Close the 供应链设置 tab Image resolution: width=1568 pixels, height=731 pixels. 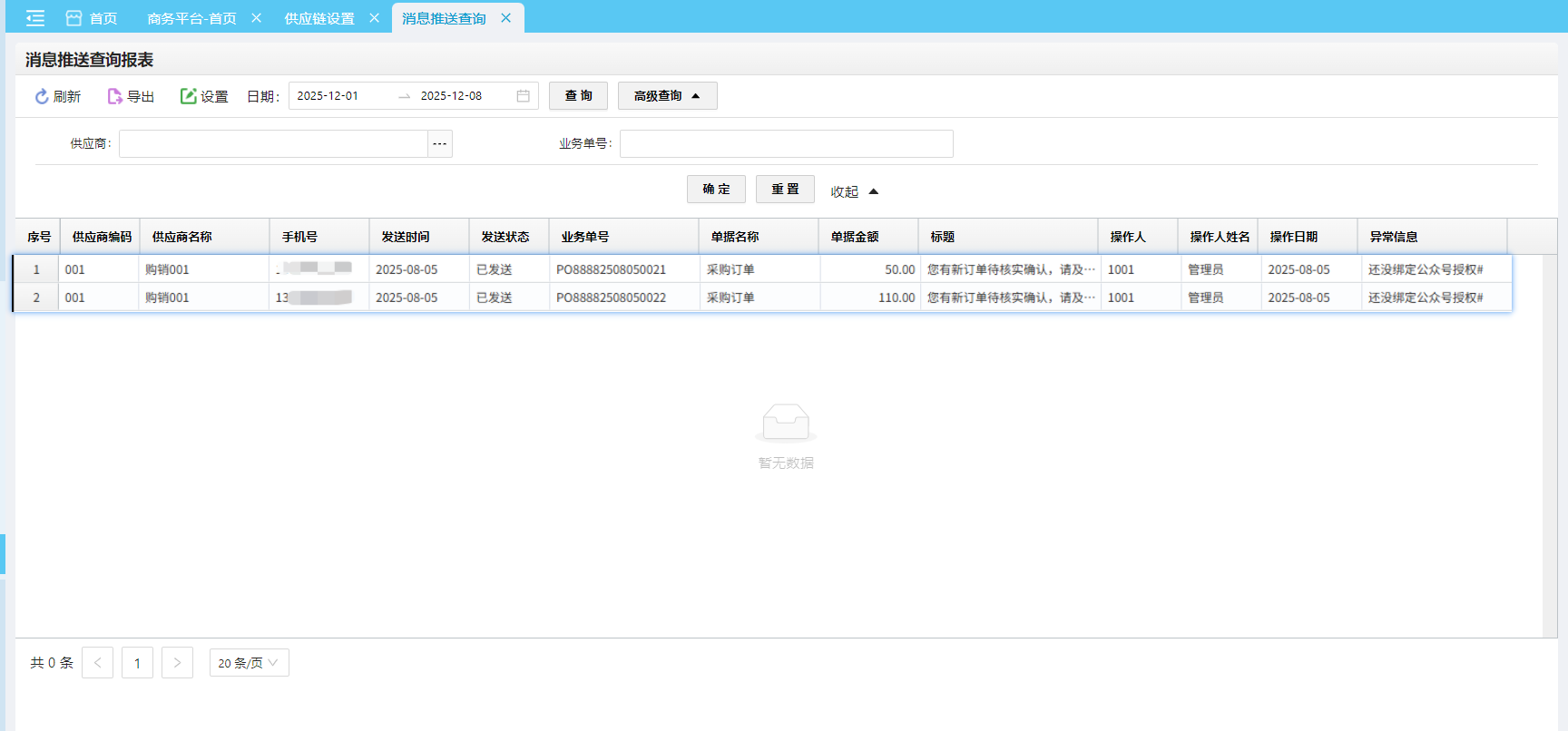[374, 18]
